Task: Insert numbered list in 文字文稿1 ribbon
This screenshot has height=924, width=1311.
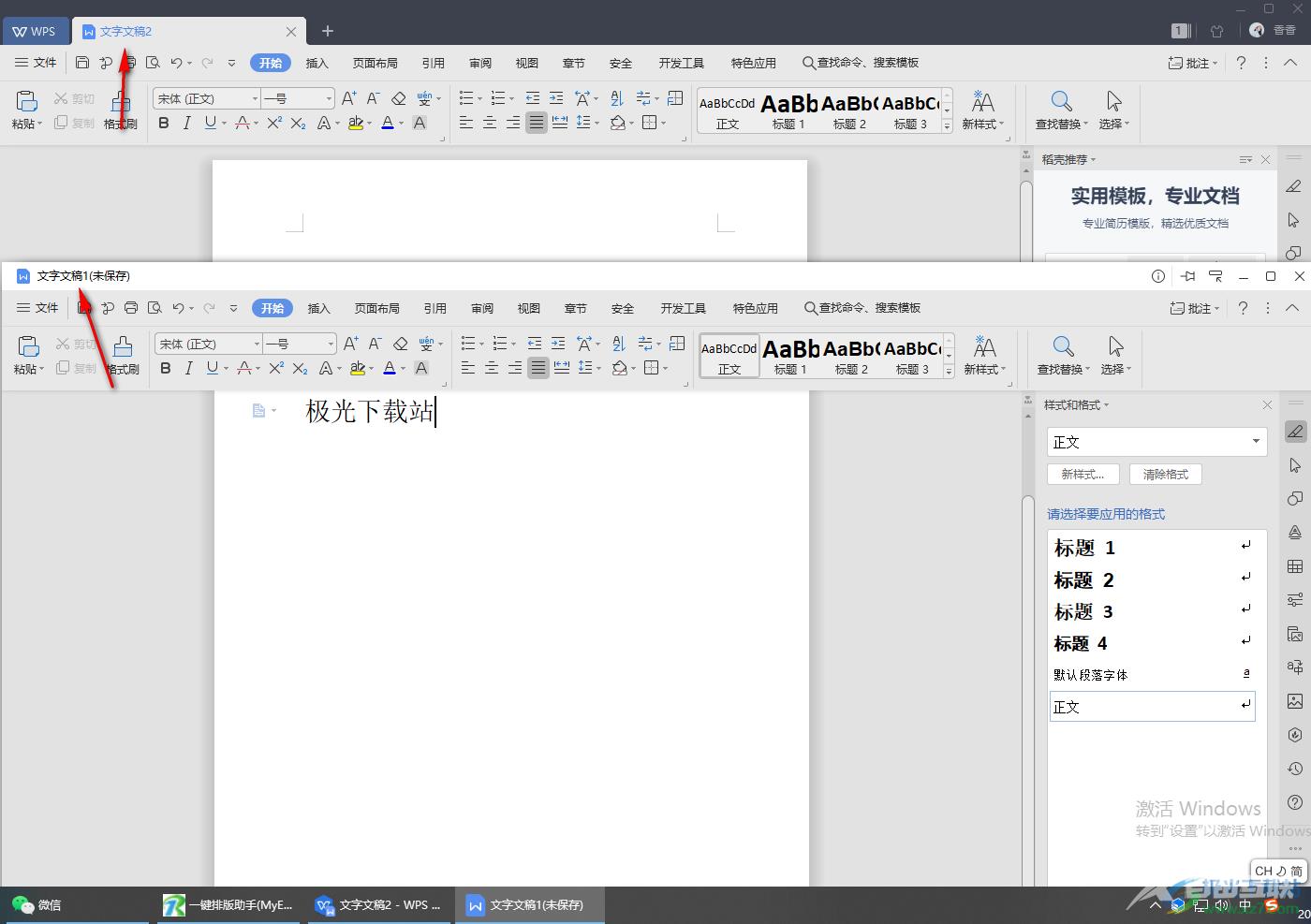Action: click(499, 344)
